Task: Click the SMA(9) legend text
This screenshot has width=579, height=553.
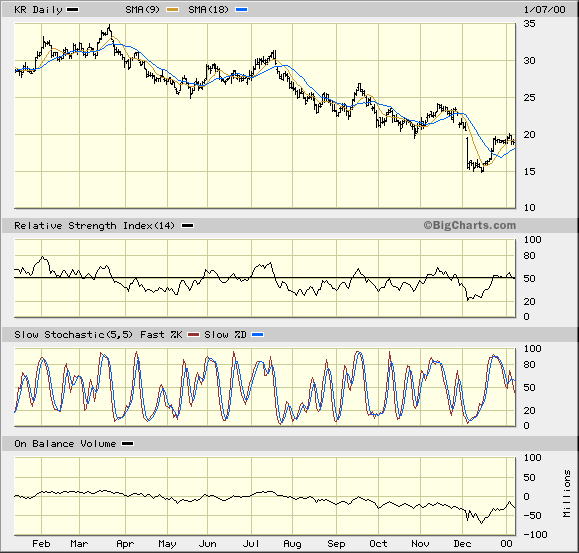Action: tap(143, 10)
